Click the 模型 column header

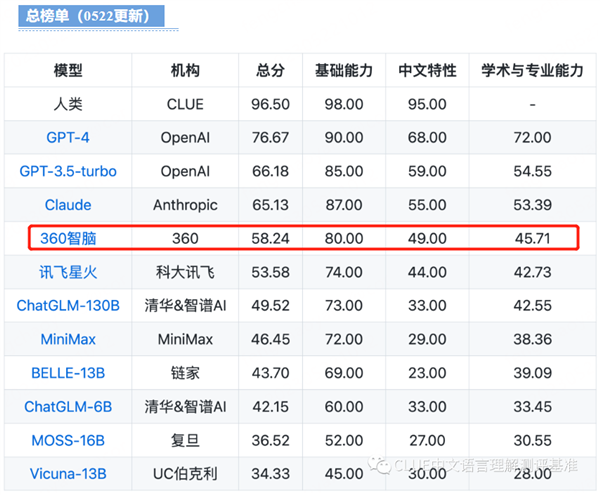[68, 71]
